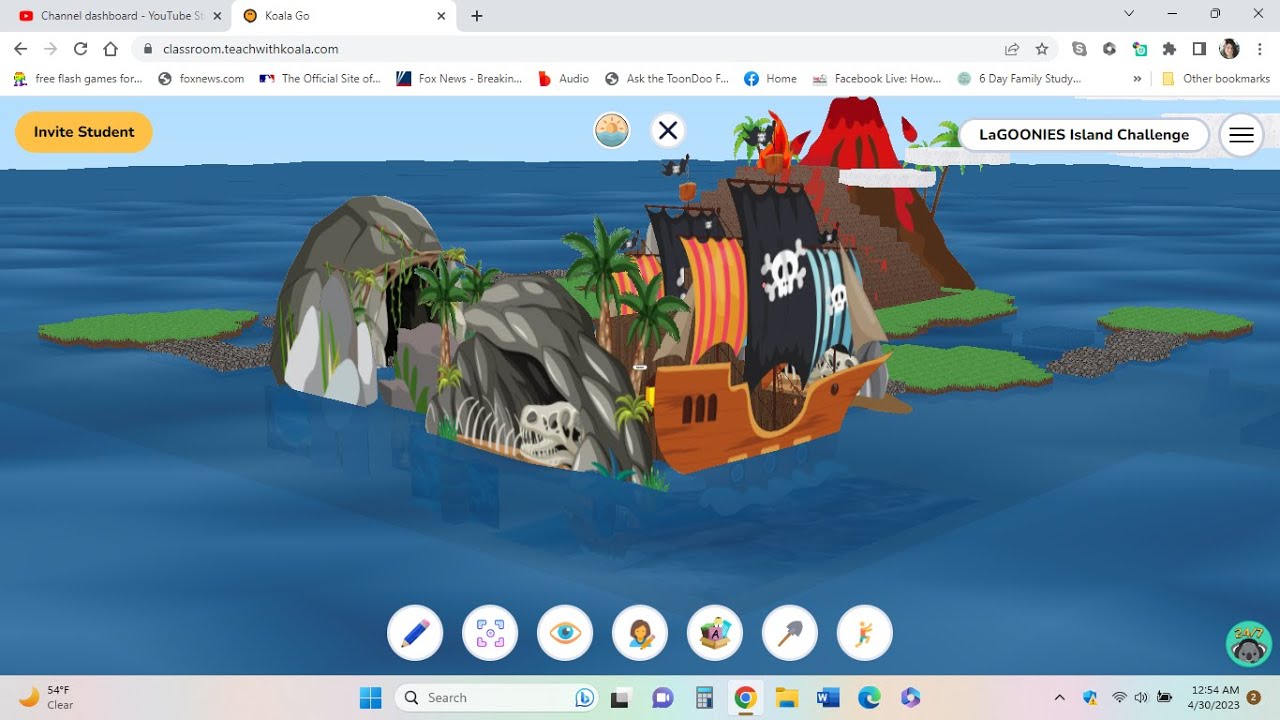This screenshot has height=720, width=1280.
Task: Bookmark this page with the star
Action: coord(1042,49)
